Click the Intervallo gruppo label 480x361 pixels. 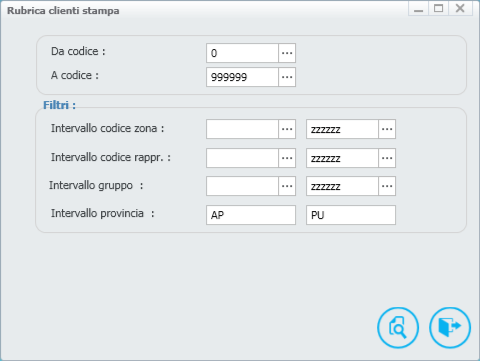(96, 185)
